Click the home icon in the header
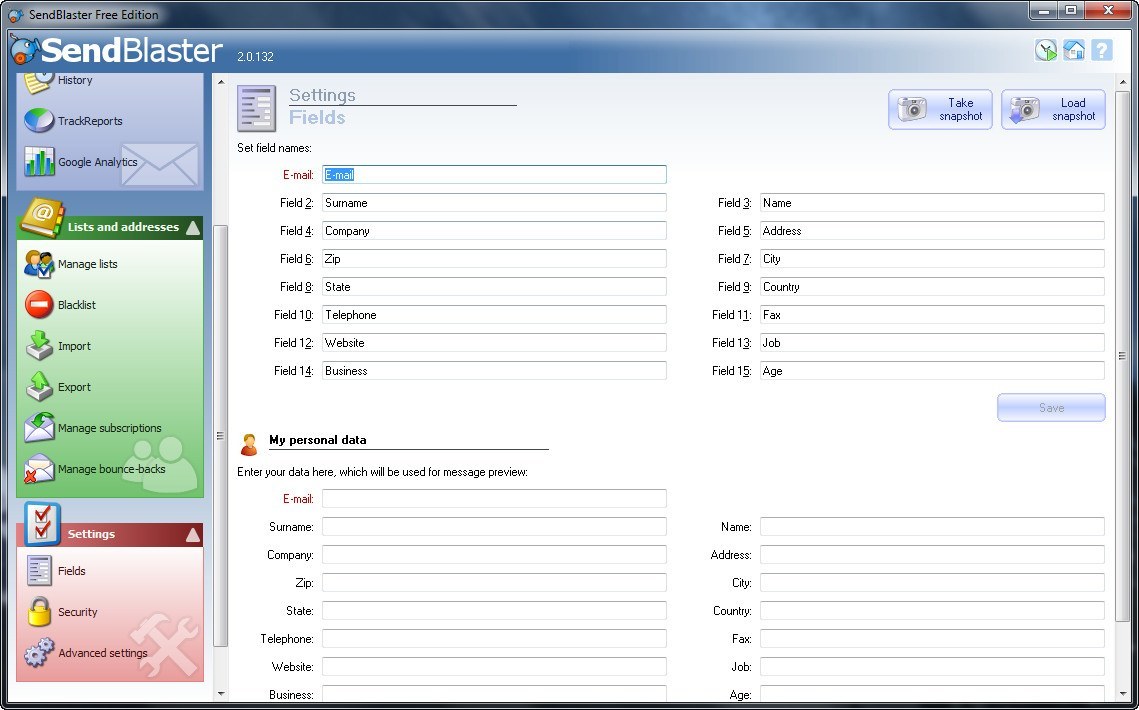The height and width of the screenshot is (710, 1139). click(1074, 49)
